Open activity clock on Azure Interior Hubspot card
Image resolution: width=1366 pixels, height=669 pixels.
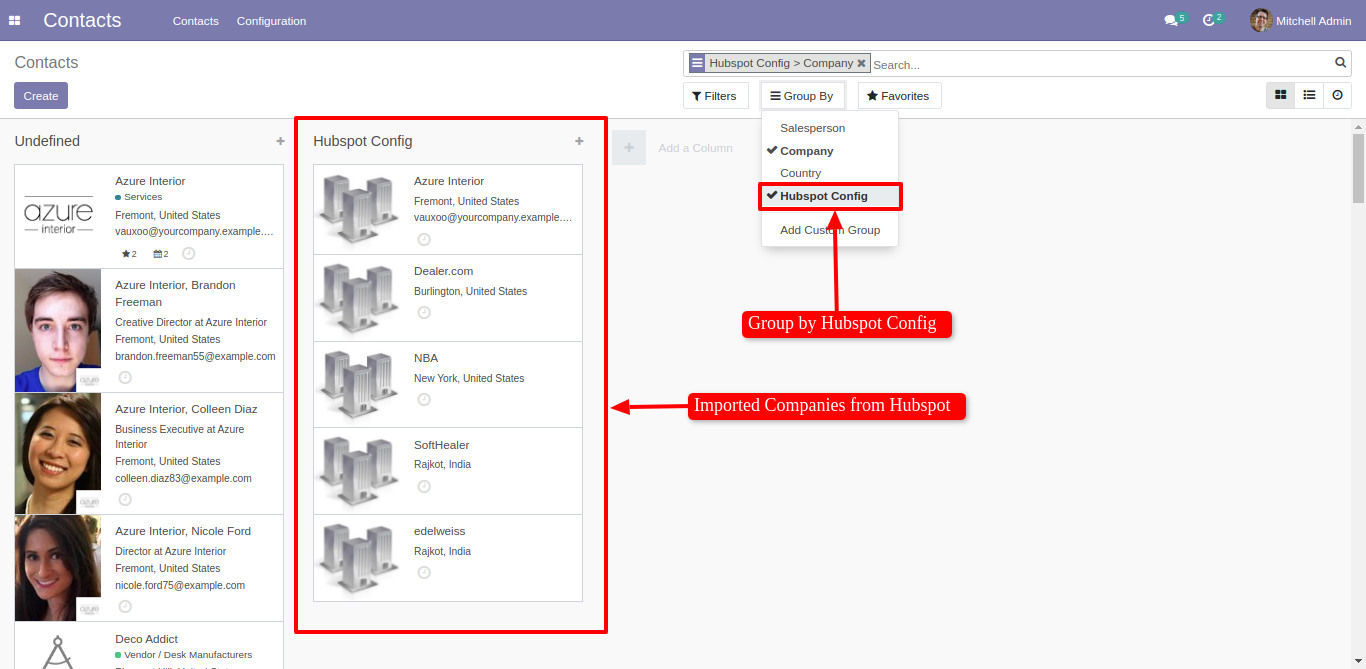click(424, 239)
